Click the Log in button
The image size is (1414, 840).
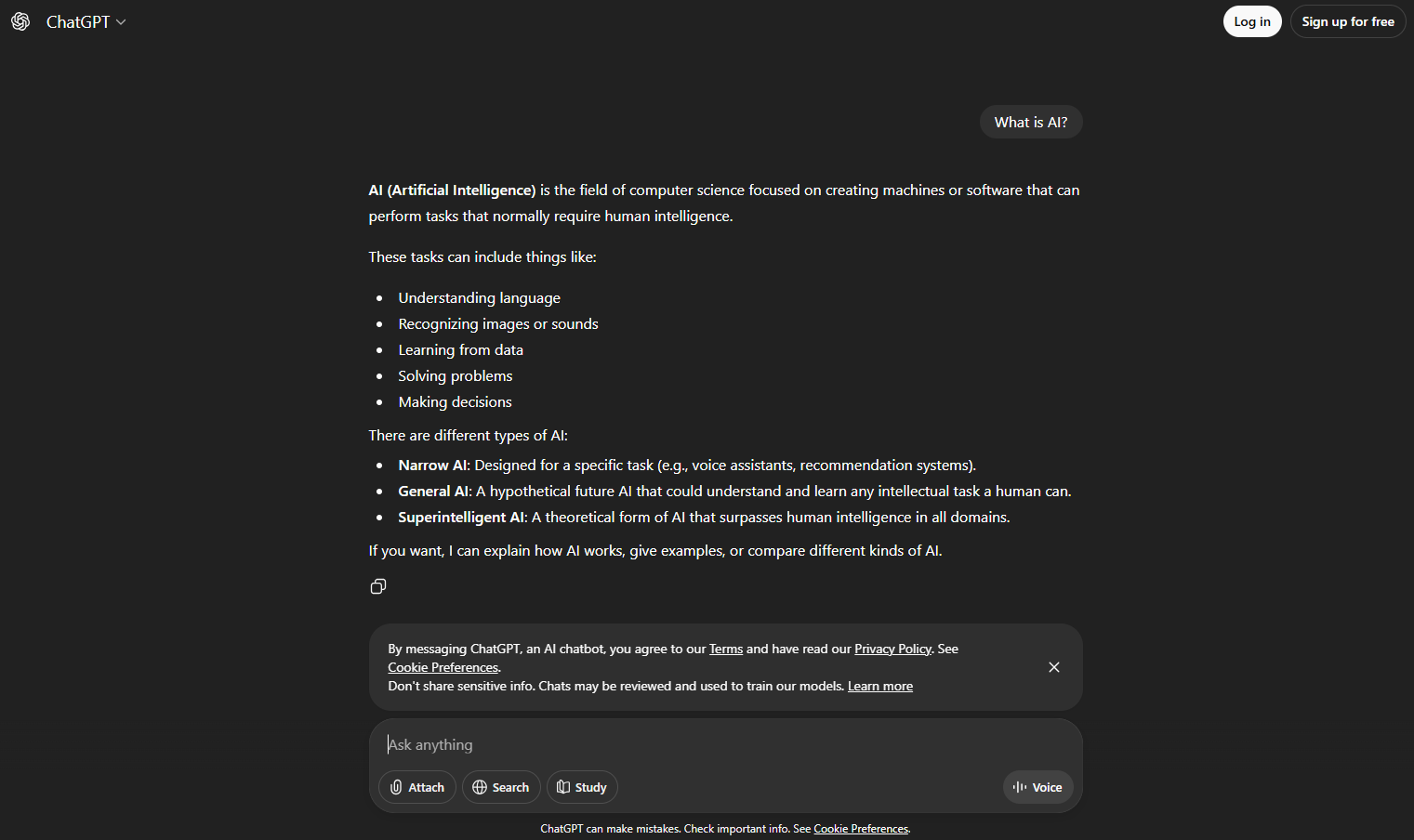(1251, 20)
